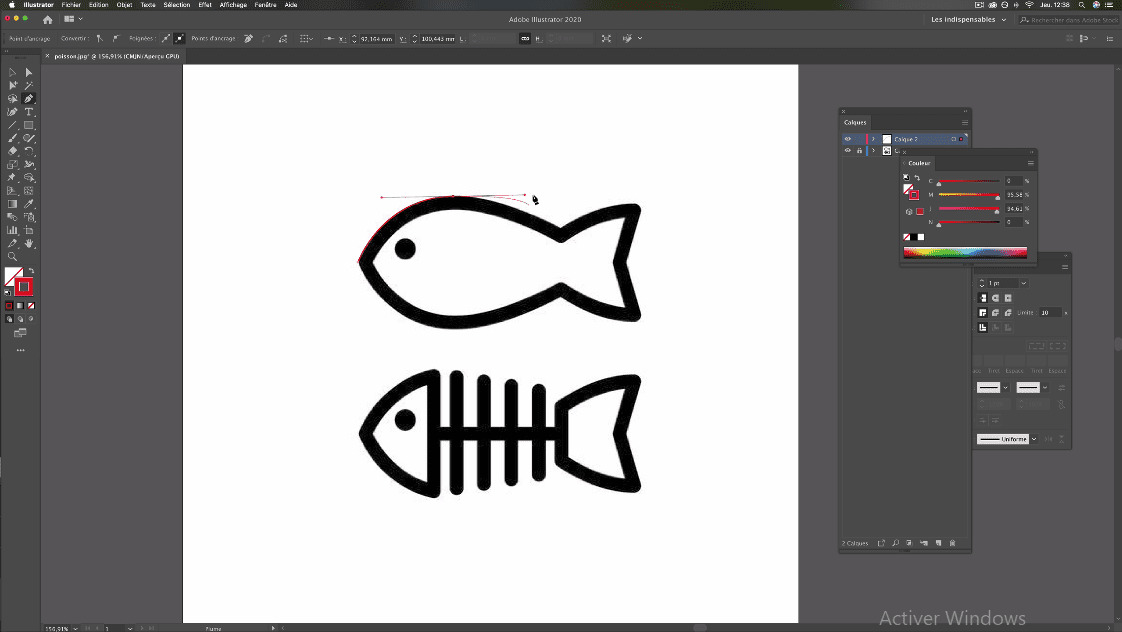The width and height of the screenshot is (1122, 632).
Task: Expand the Calque 2 layer entry
Action: pos(873,139)
